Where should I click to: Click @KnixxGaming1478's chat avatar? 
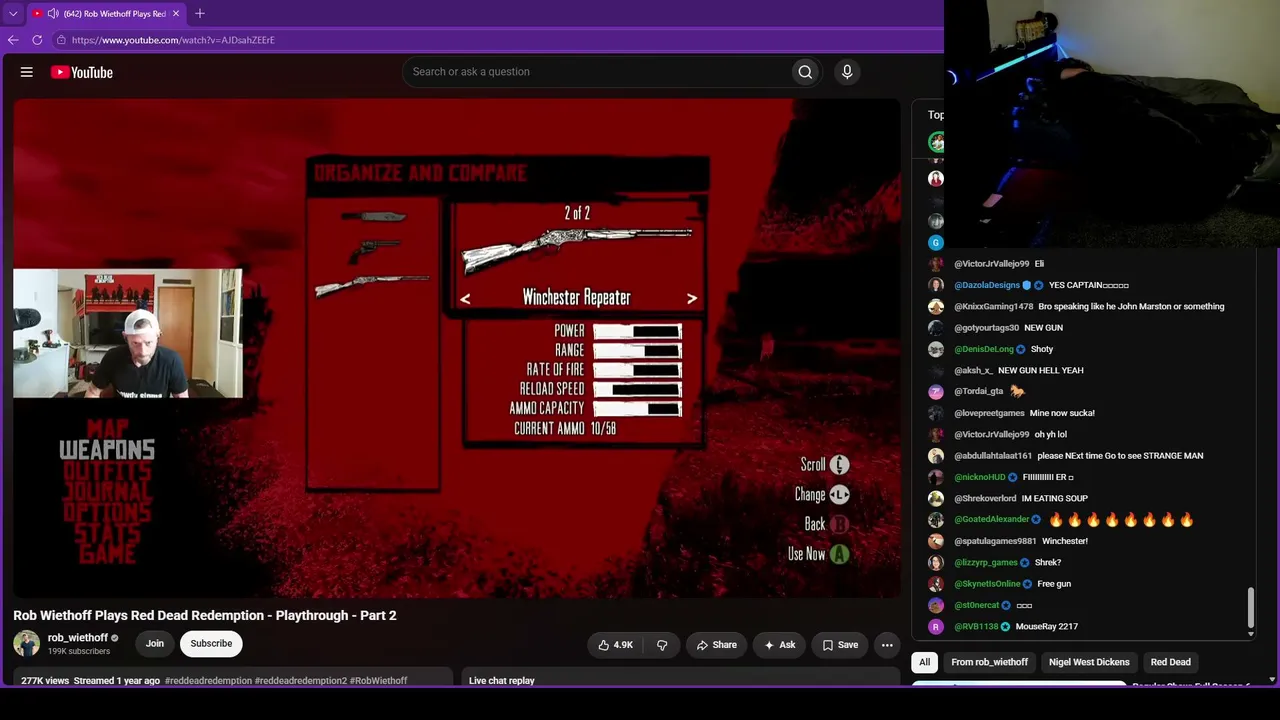tap(936, 307)
